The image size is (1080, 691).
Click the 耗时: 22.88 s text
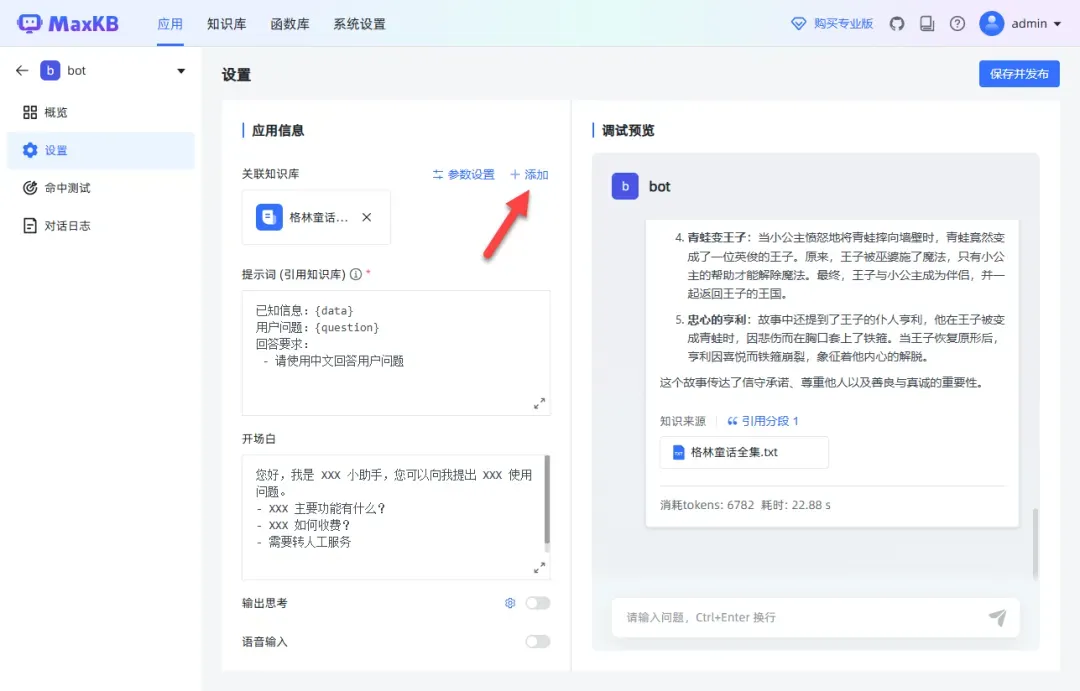(796, 505)
